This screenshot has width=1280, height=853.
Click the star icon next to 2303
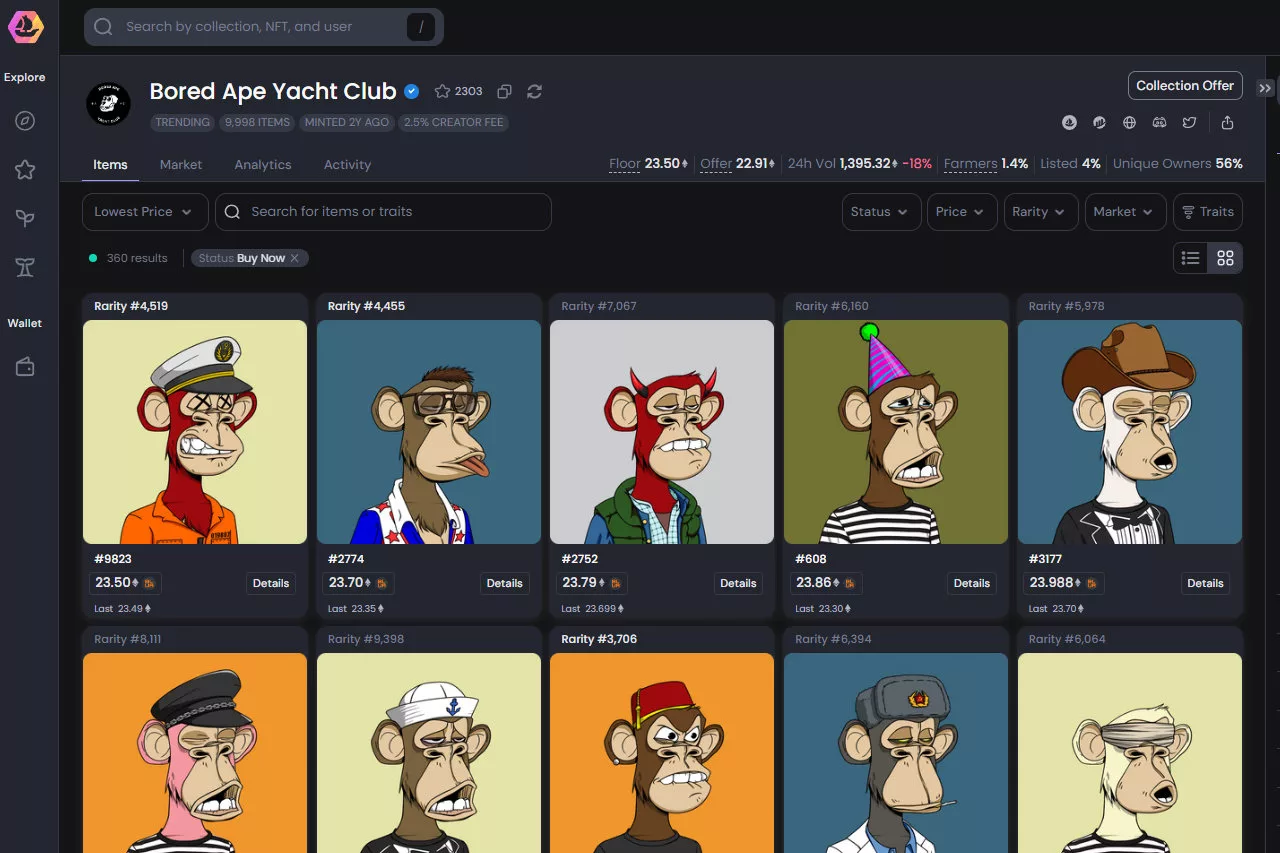(x=442, y=91)
